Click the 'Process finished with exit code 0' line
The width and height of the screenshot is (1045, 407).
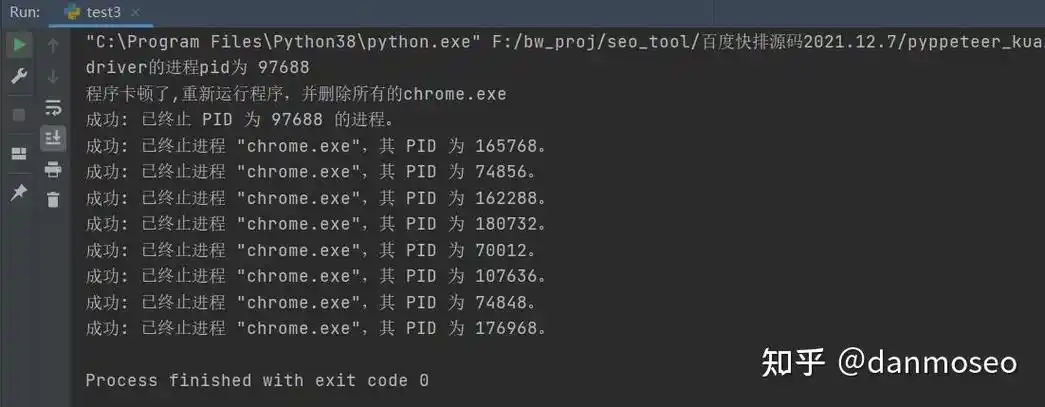tap(257, 380)
